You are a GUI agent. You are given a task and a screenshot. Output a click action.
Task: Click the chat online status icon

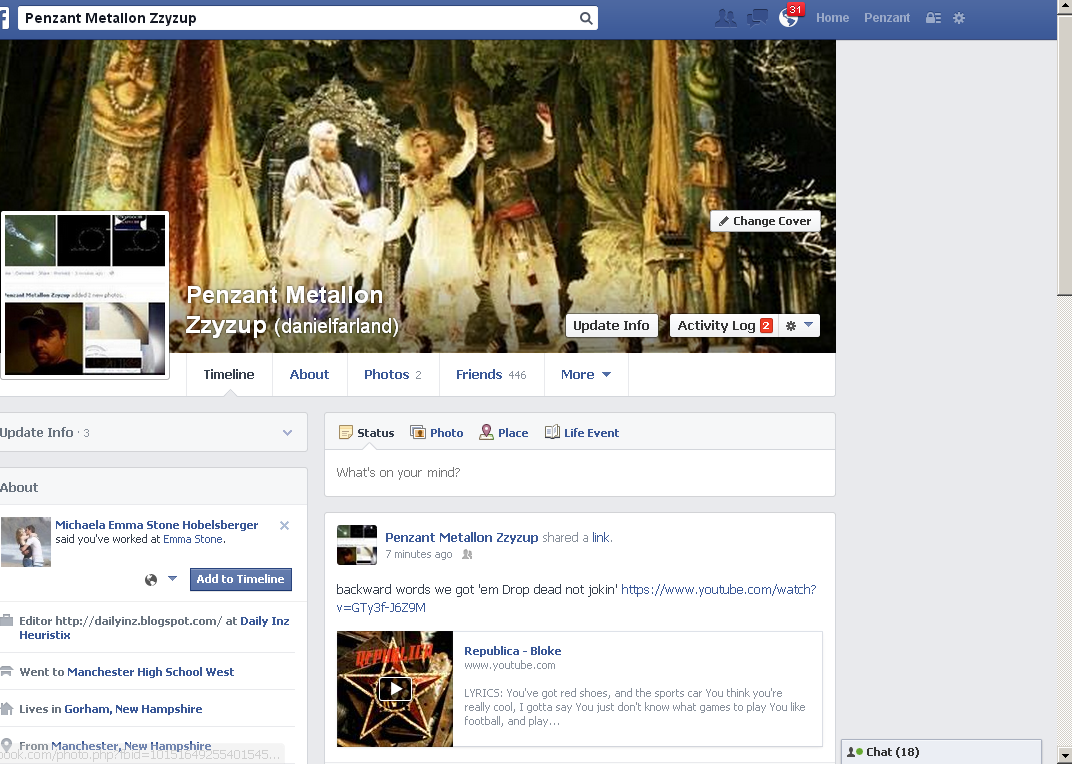[x=855, y=752]
